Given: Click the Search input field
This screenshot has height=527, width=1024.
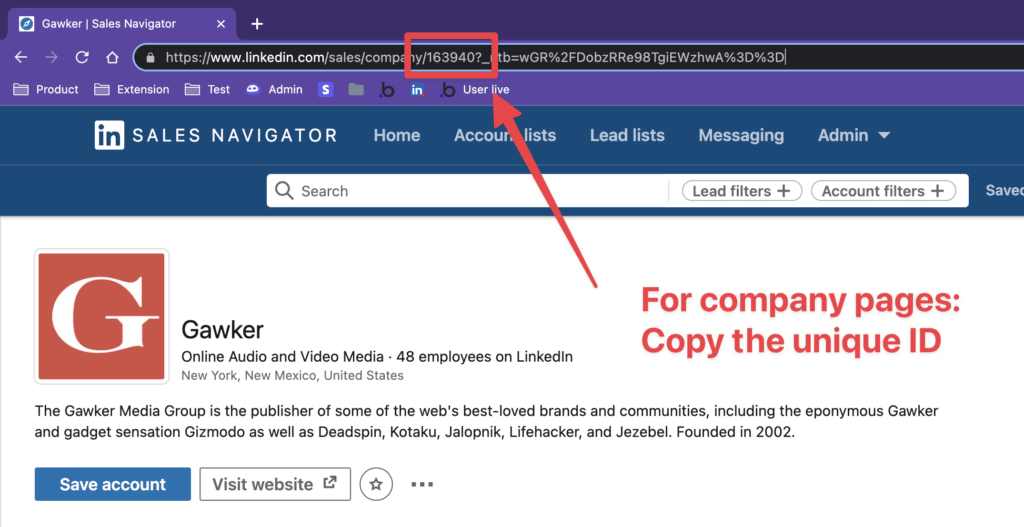Looking at the screenshot, I should point(470,191).
